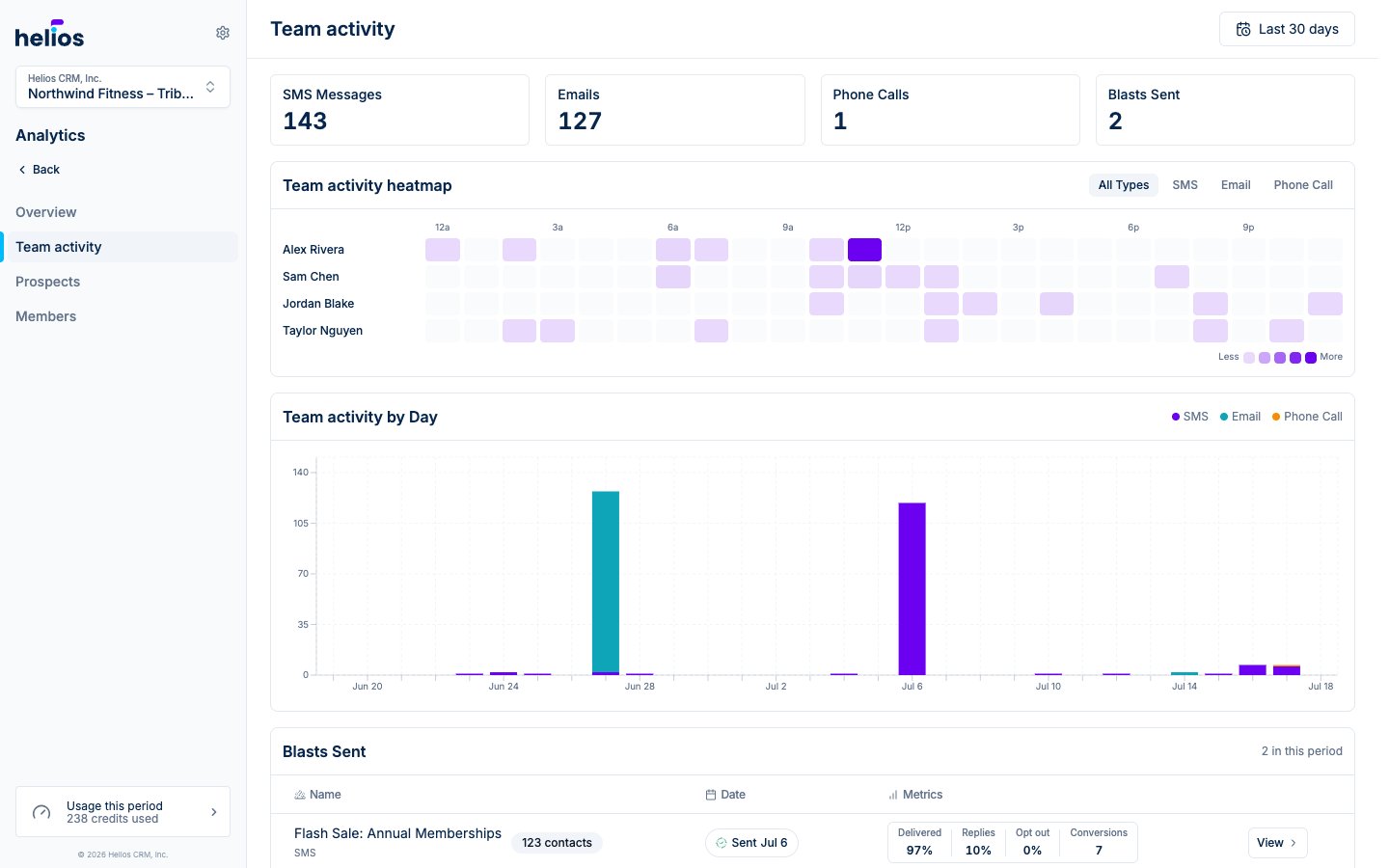This screenshot has height=868, width=1389.
Task: Click the bar chart icon beside Metrics header
Action: 893,795
